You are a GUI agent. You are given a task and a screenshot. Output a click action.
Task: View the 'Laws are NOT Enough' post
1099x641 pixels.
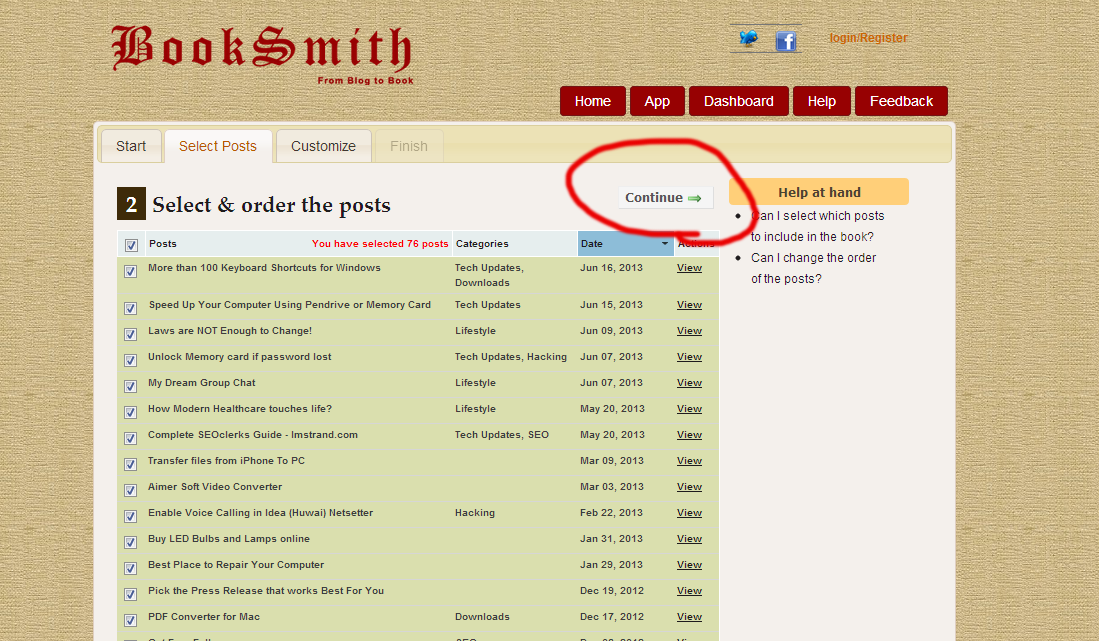coord(689,331)
